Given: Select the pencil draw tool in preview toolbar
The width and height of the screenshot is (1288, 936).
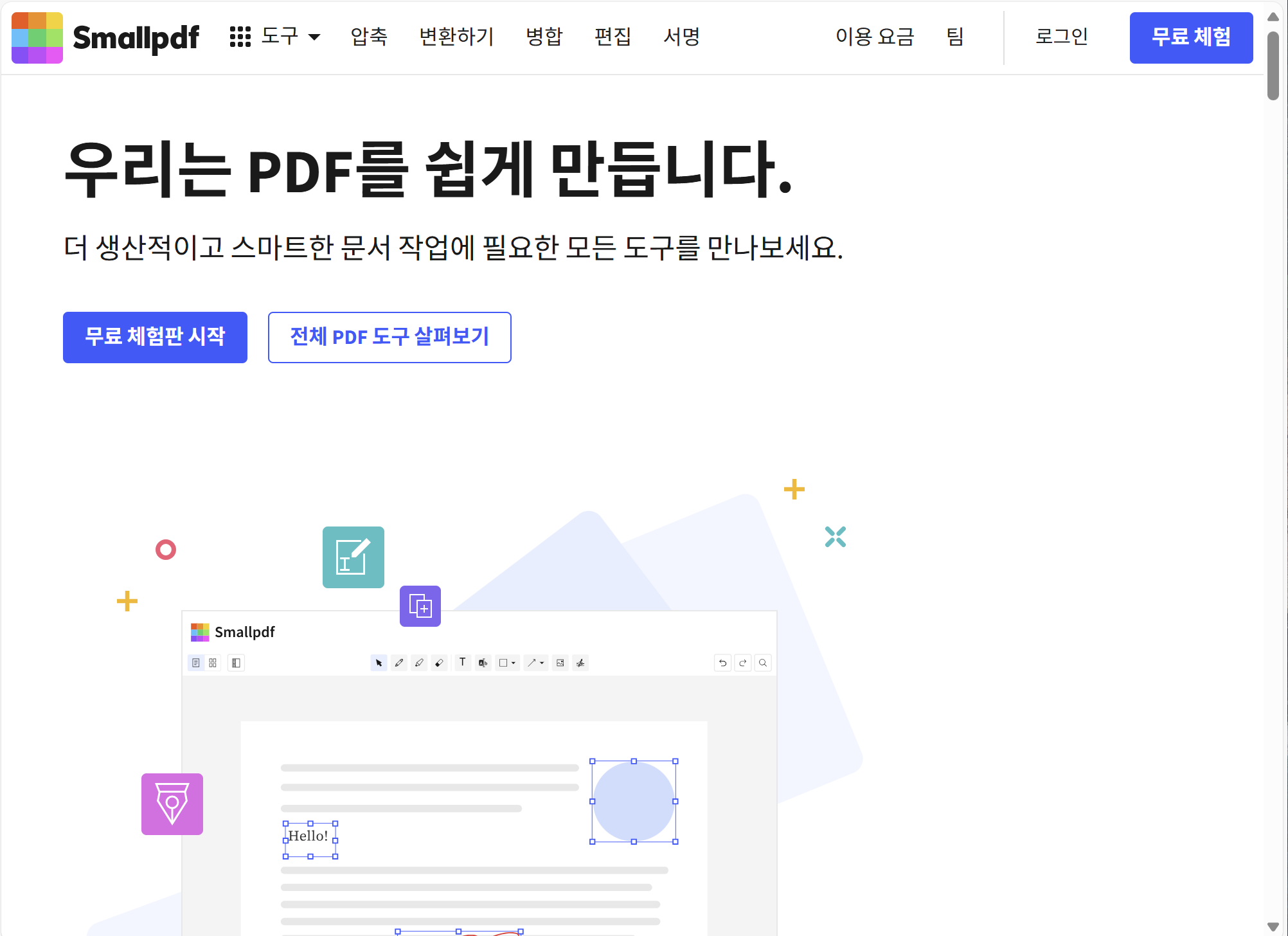Looking at the screenshot, I should pyautogui.click(x=399, y=663).
